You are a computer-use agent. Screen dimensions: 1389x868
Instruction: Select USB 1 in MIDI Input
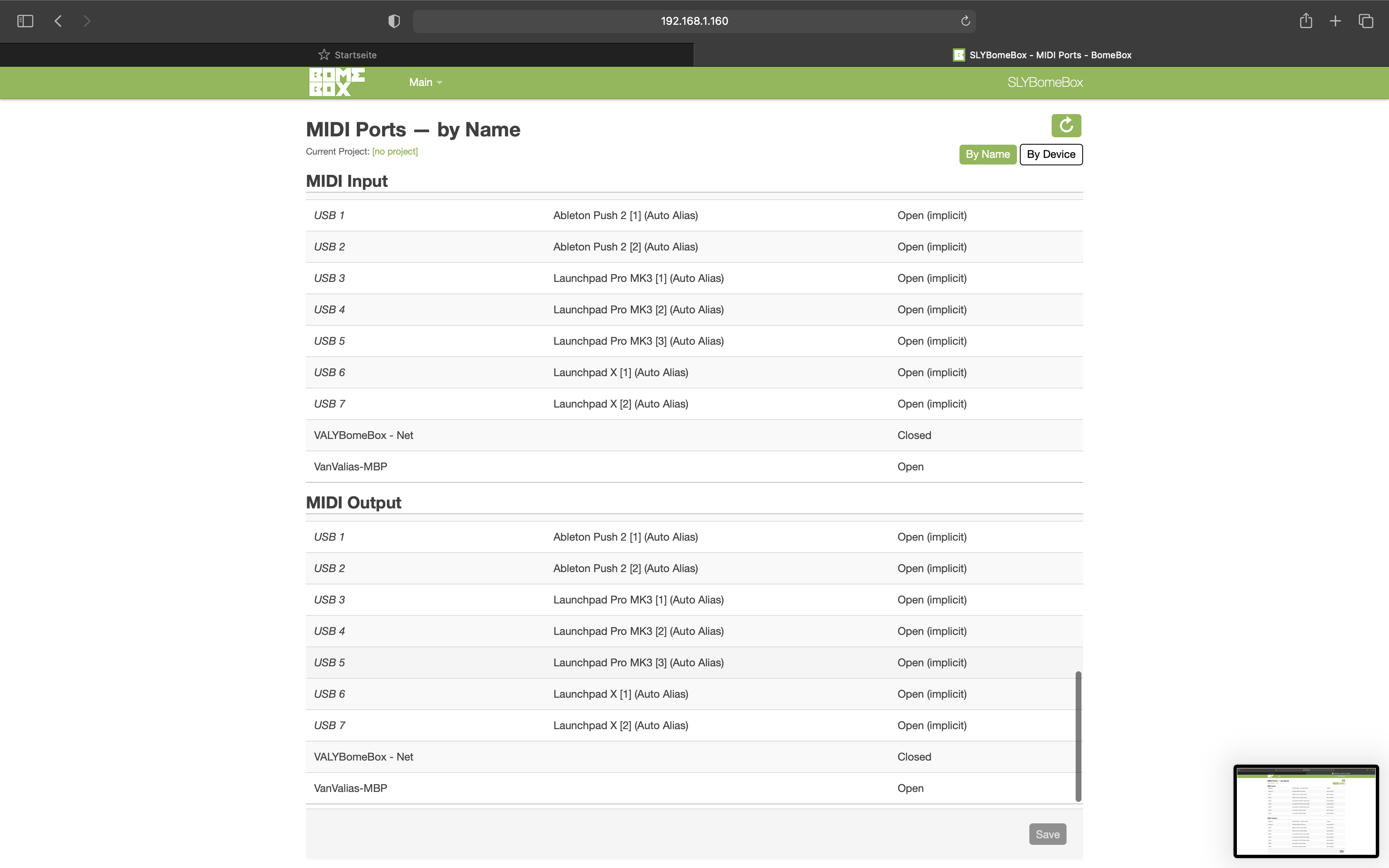coord(329,215)
